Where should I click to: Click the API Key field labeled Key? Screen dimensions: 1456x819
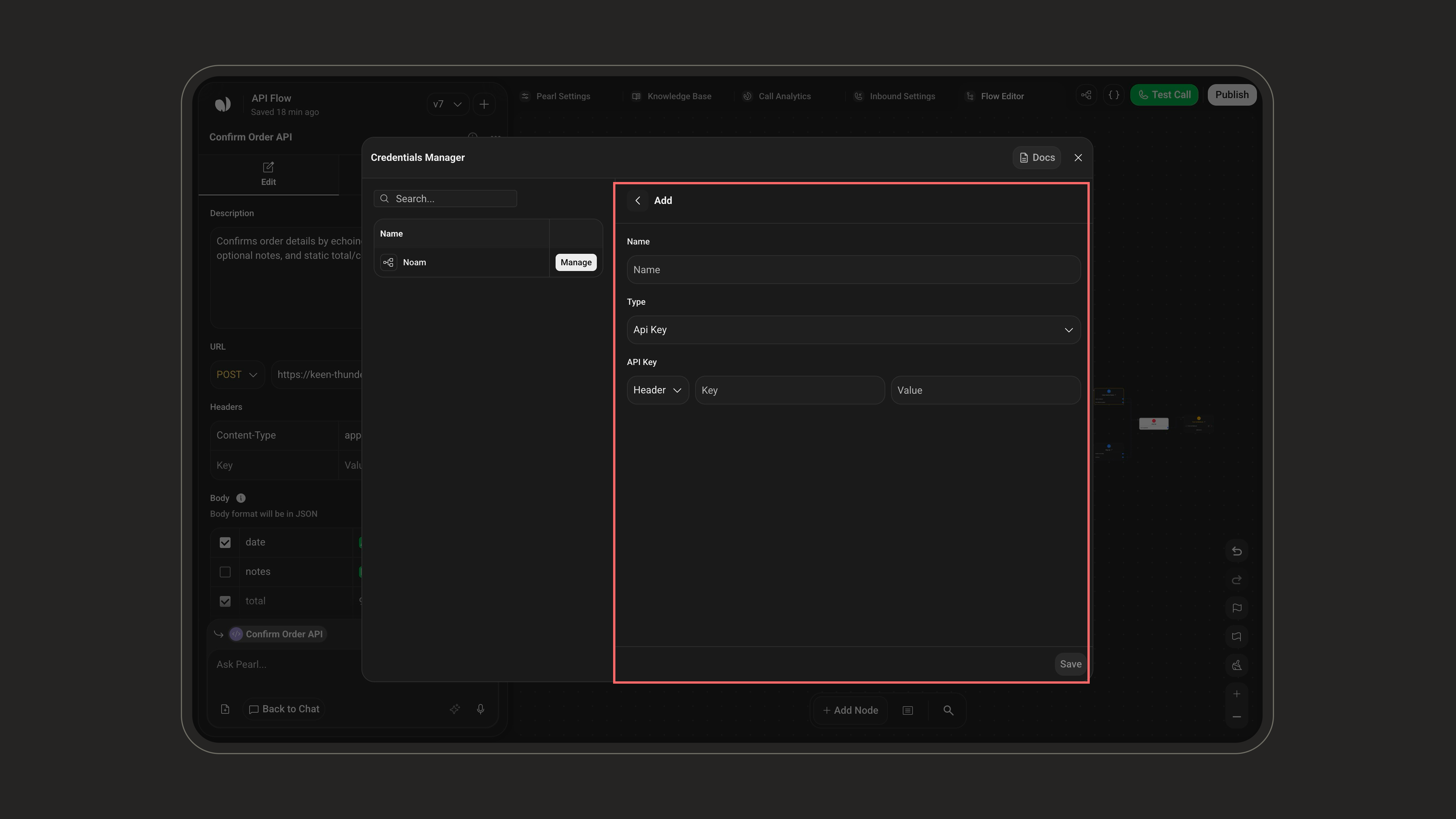click(x=790, y=390)
